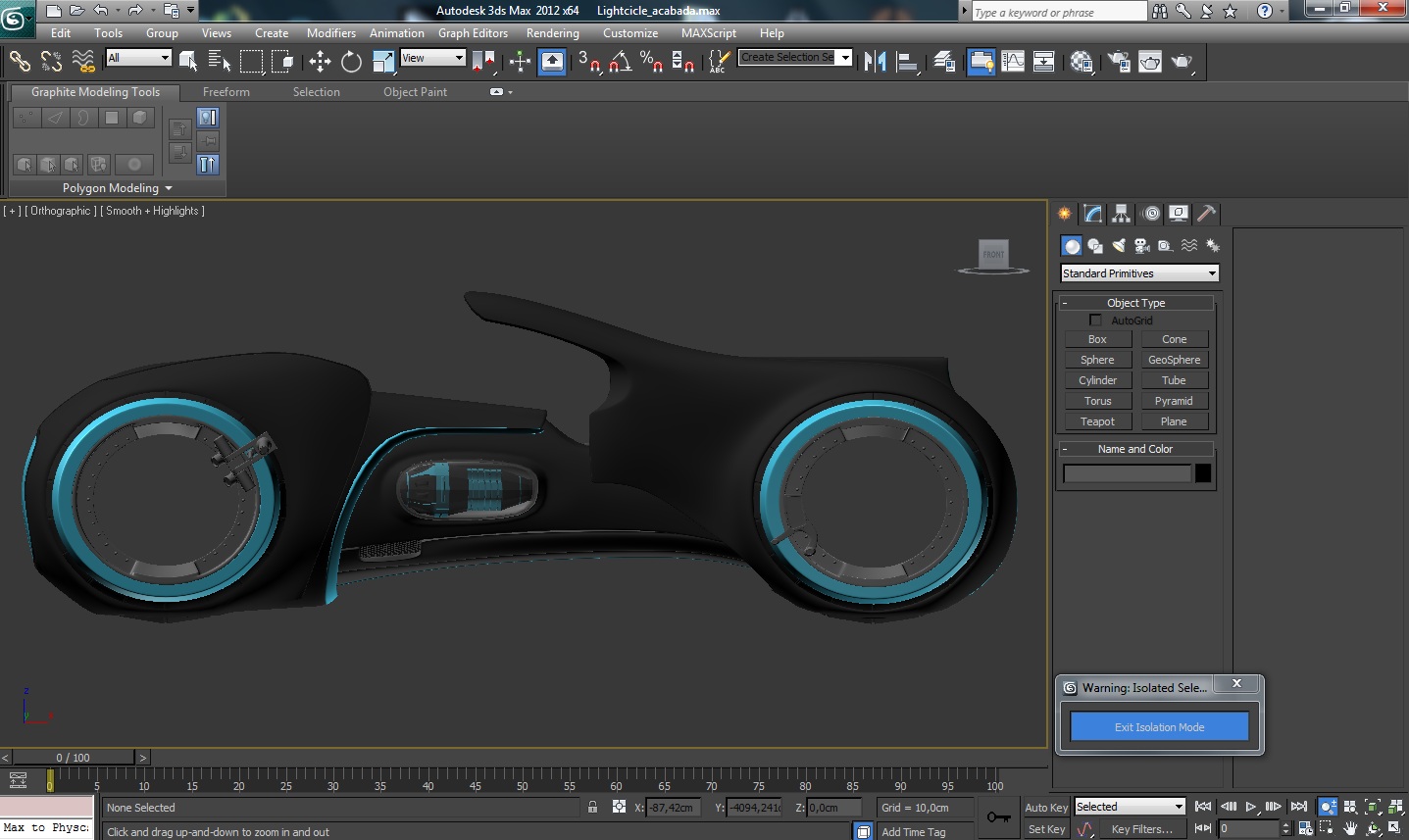Viewport: 1409px width, 840px height.
Task: Choose the Lights creation category
Action: 1119,246
